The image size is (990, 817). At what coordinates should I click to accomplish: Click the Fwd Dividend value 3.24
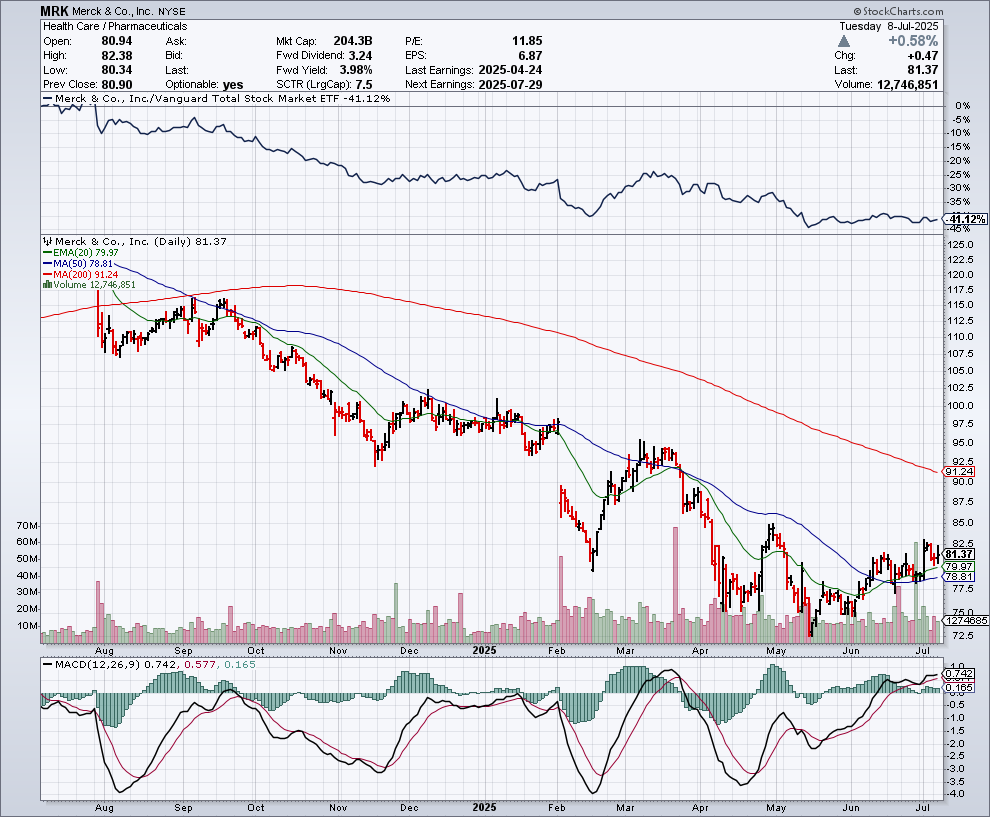click(361, 56)
